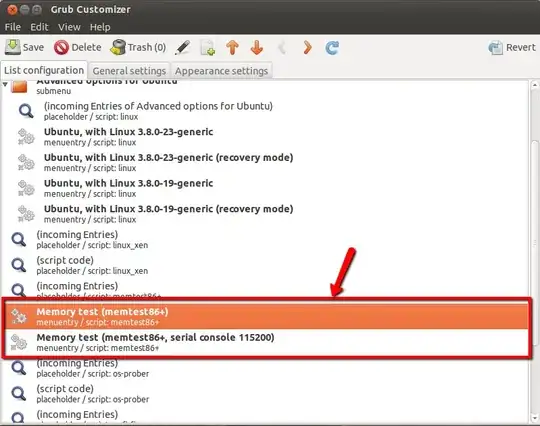
Task: Click gear icon beside Linux 3.8.0-23-generic
Action: pos(26,137)
